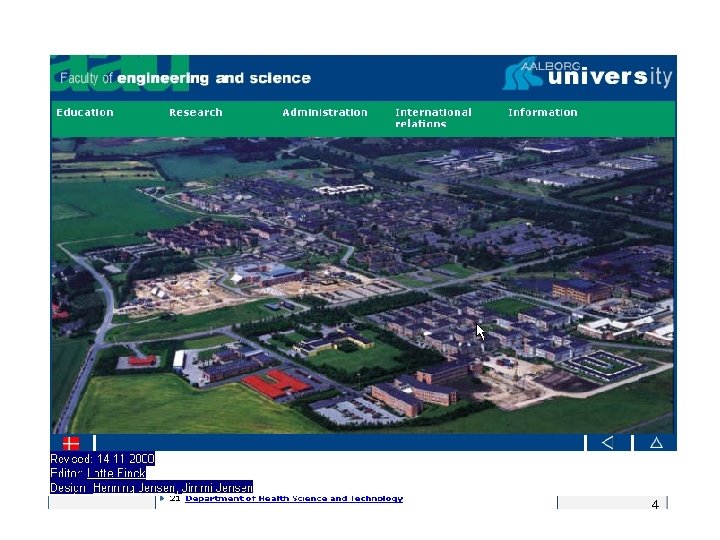Expand the item 21 arrow bullet
Screen dimensions: 720x540
(x=162, y=498)
